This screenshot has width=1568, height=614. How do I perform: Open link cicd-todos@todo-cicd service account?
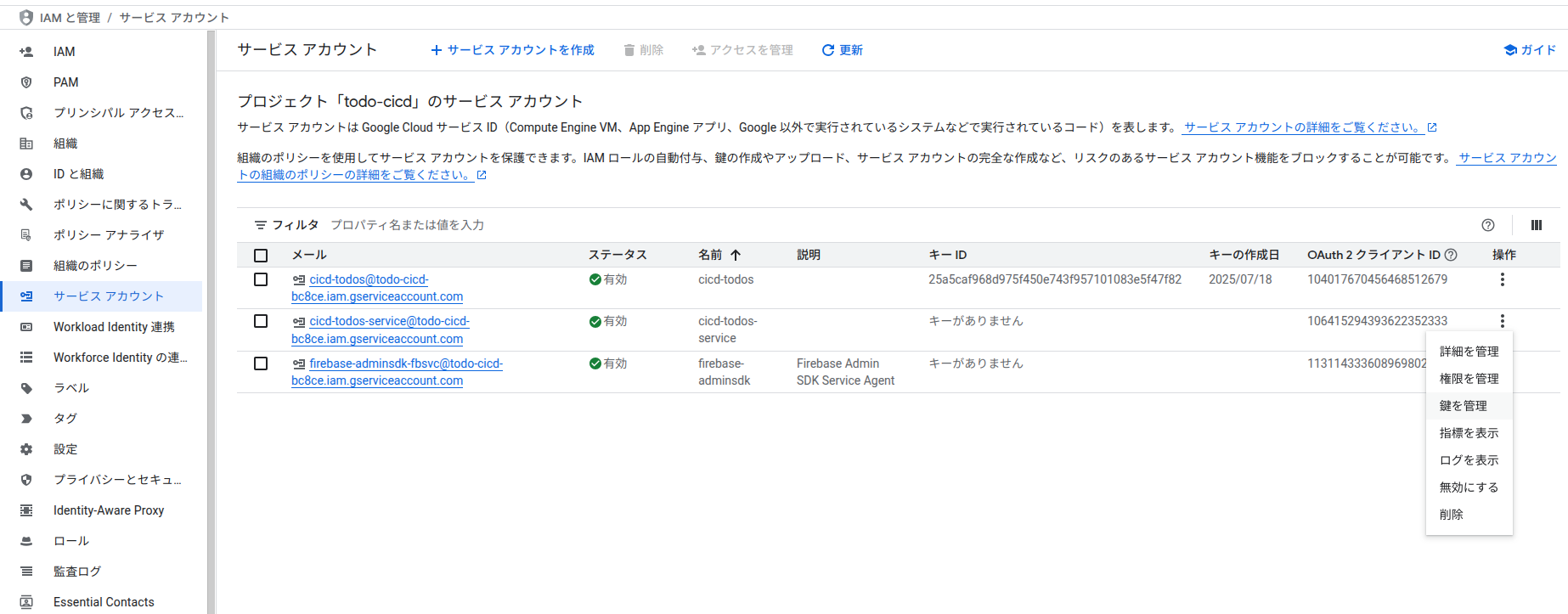point(377,288)
